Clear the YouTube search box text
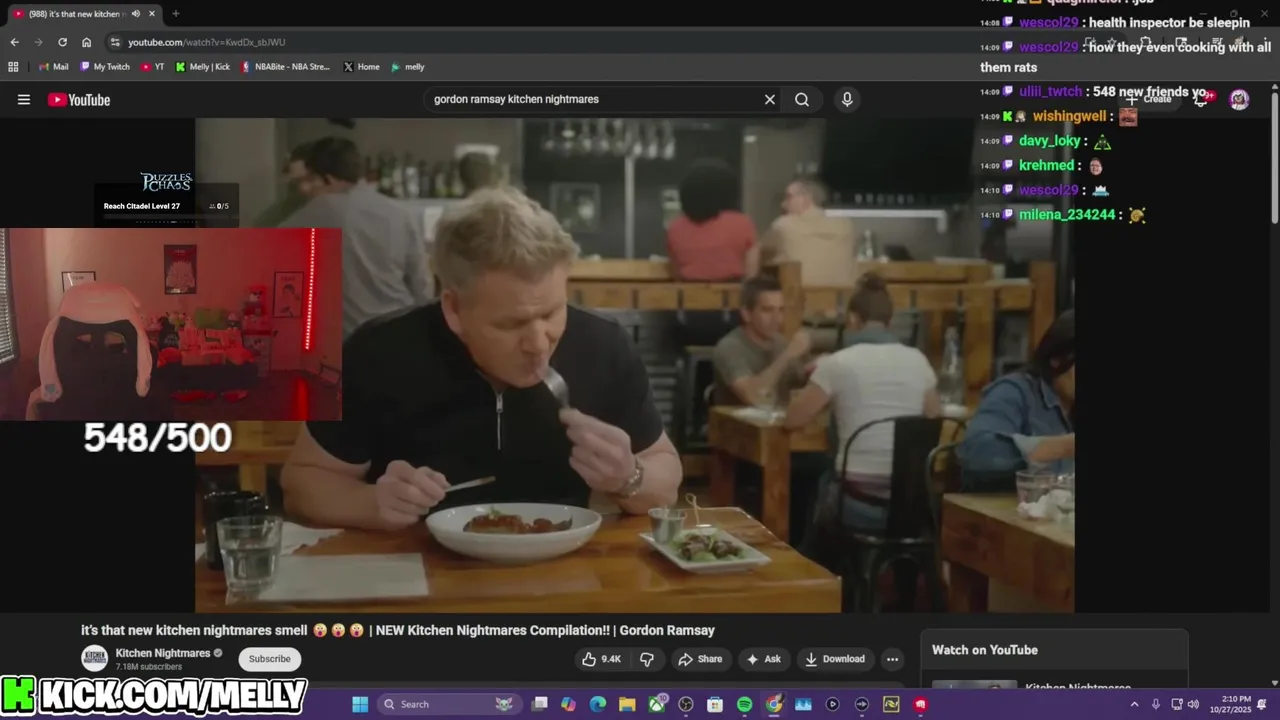The image size is (1280, 720). point(770,100)
